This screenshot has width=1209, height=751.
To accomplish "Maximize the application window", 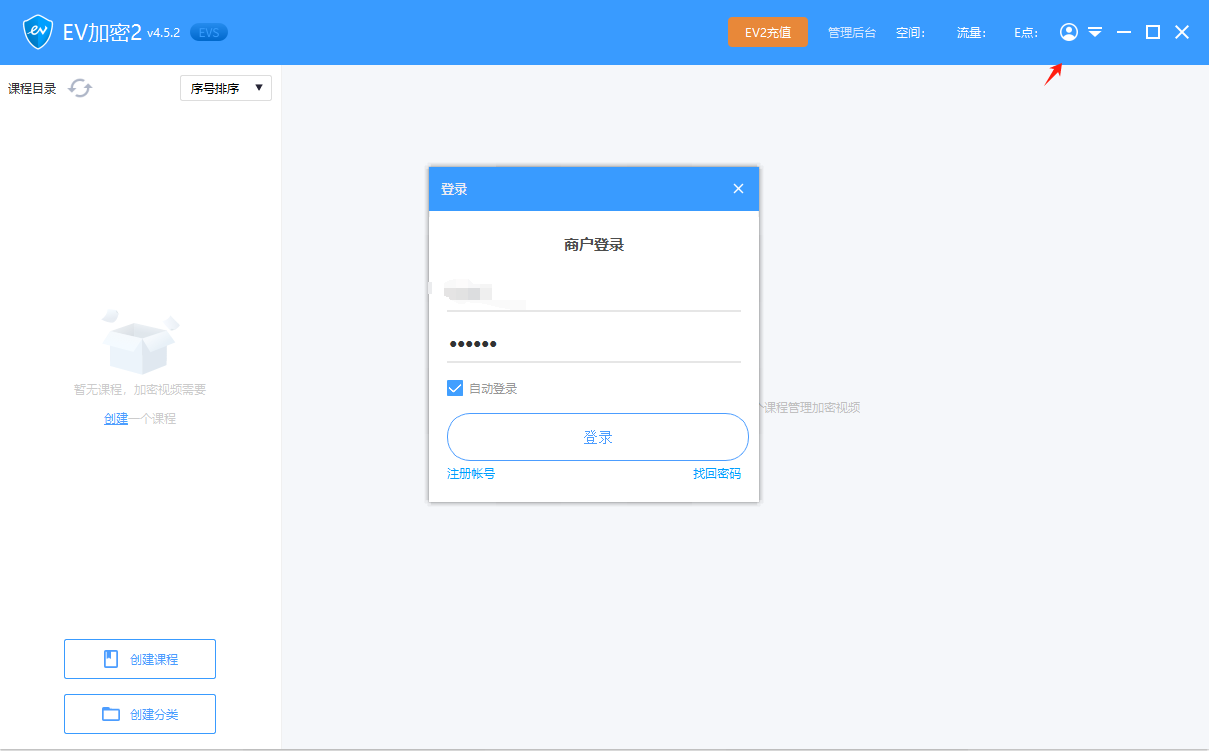I will coord(1152,32).
